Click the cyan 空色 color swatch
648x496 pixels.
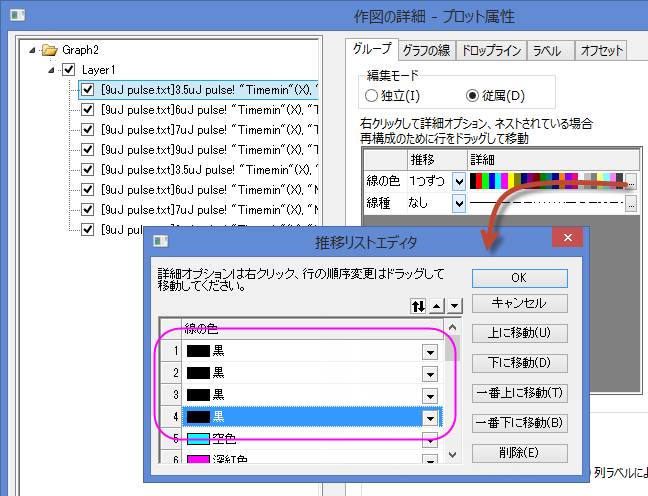[198, 439]
